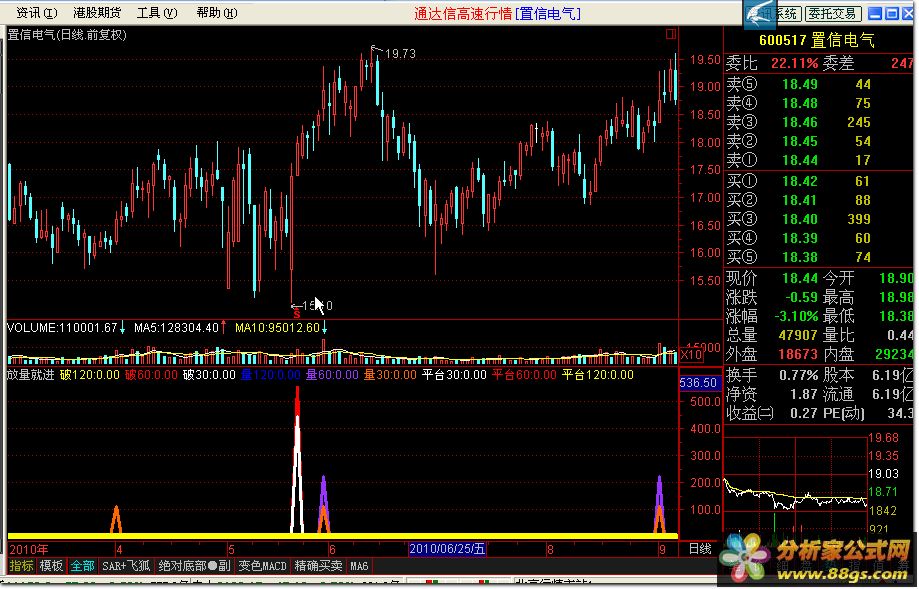The image size is (919, 589).
Task: Click the 卖⑤ price 18.49
Action: point(799,84)
